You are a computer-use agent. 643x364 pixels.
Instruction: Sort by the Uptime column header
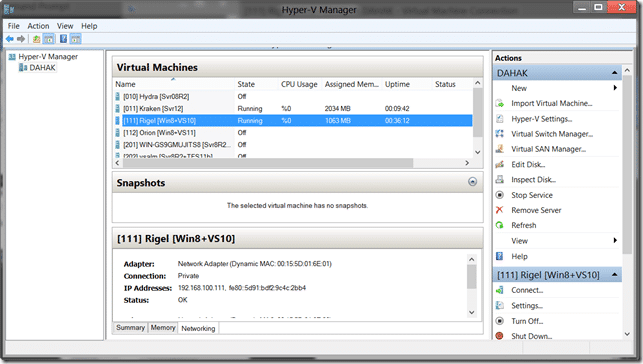407,84
